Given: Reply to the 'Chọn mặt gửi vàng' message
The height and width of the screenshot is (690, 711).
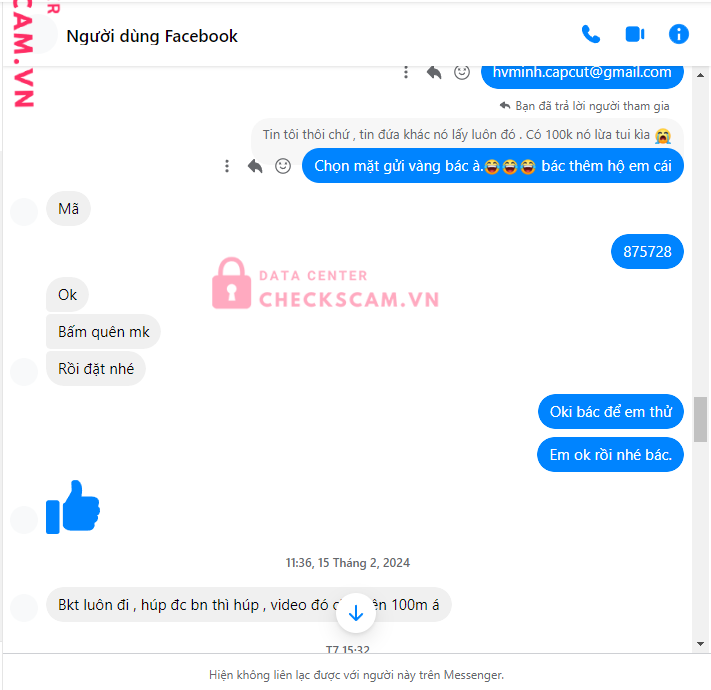Looking at the screenshot, I should pyautogui.click(x=255, y=166).
